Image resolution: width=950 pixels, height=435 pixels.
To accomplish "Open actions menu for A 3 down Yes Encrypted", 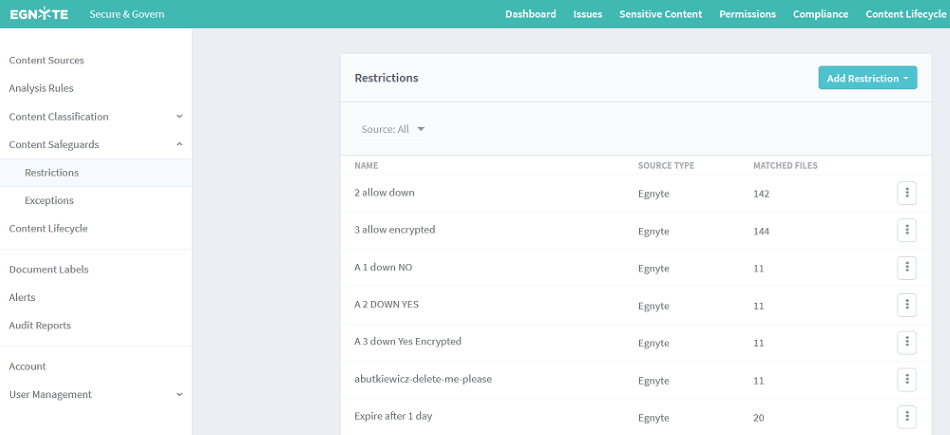I will [906, 342].
